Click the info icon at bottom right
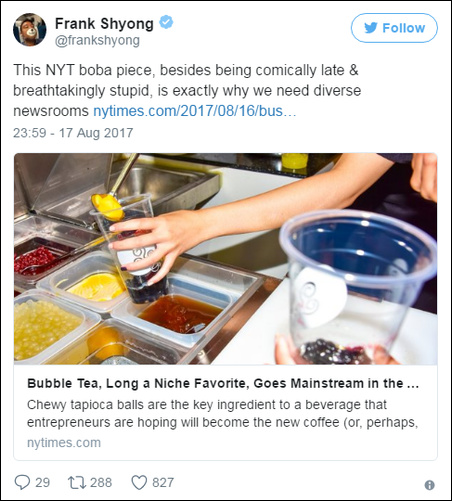 pos(430,485)
